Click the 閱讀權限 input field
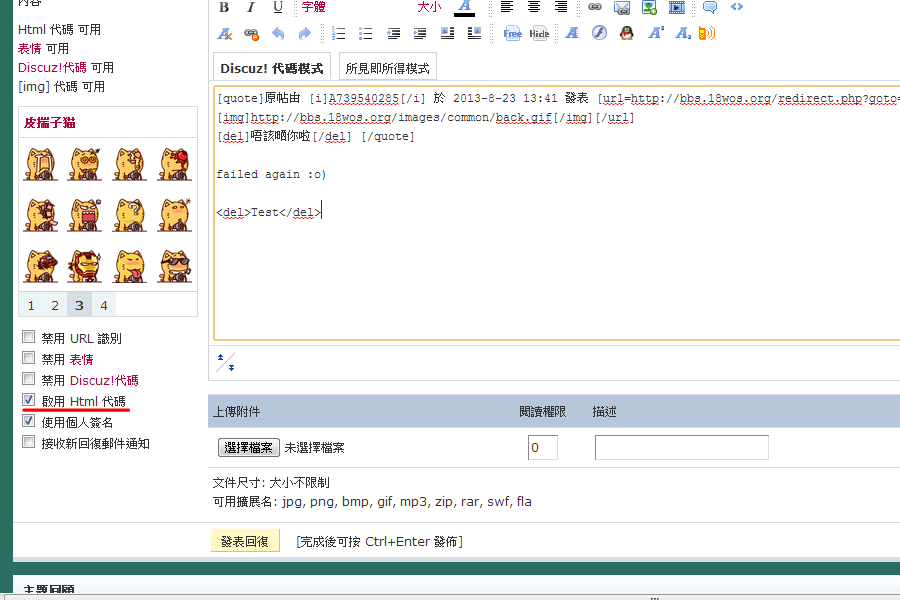The width and height of the screenshot is (900, 600). click(x=542, y=448)
